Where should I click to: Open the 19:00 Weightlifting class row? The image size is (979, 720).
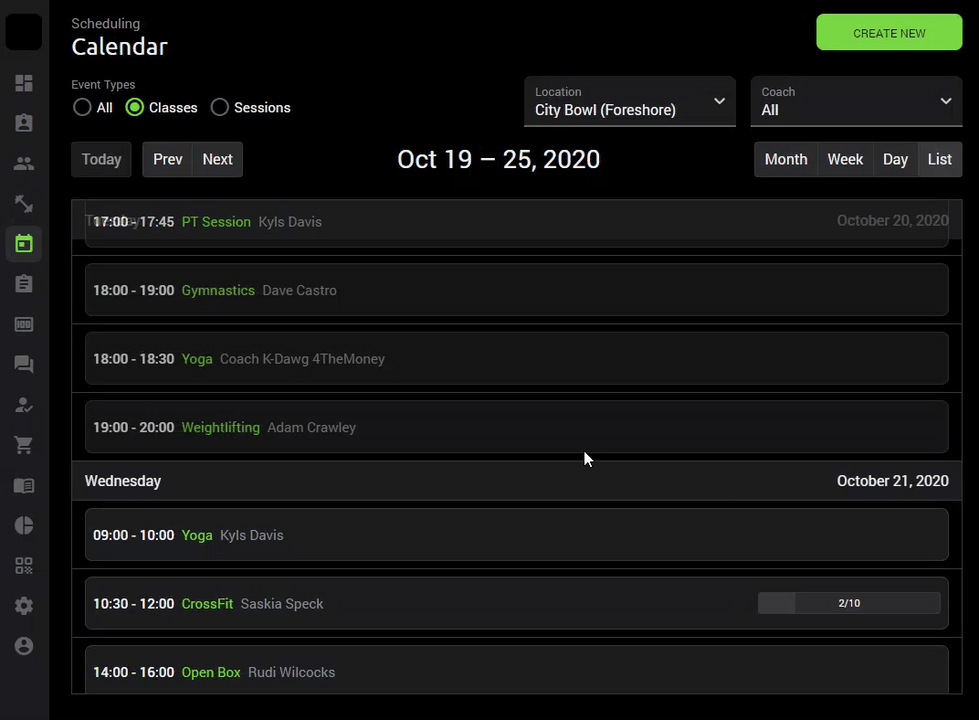tap(516, 427)
